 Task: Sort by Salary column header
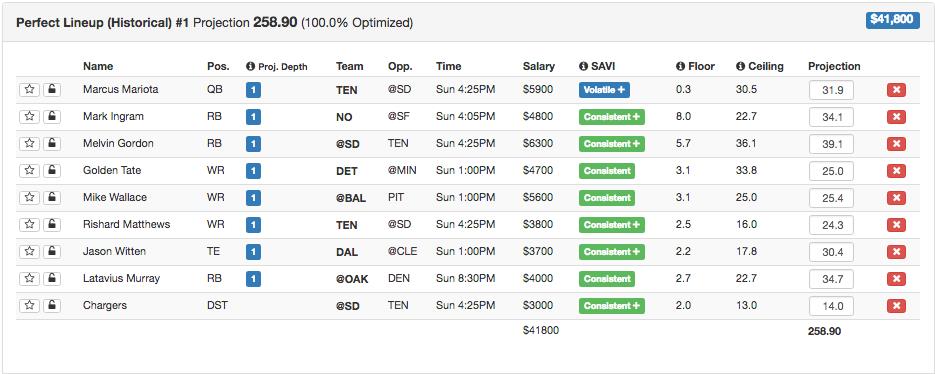[x=538, y=66]
